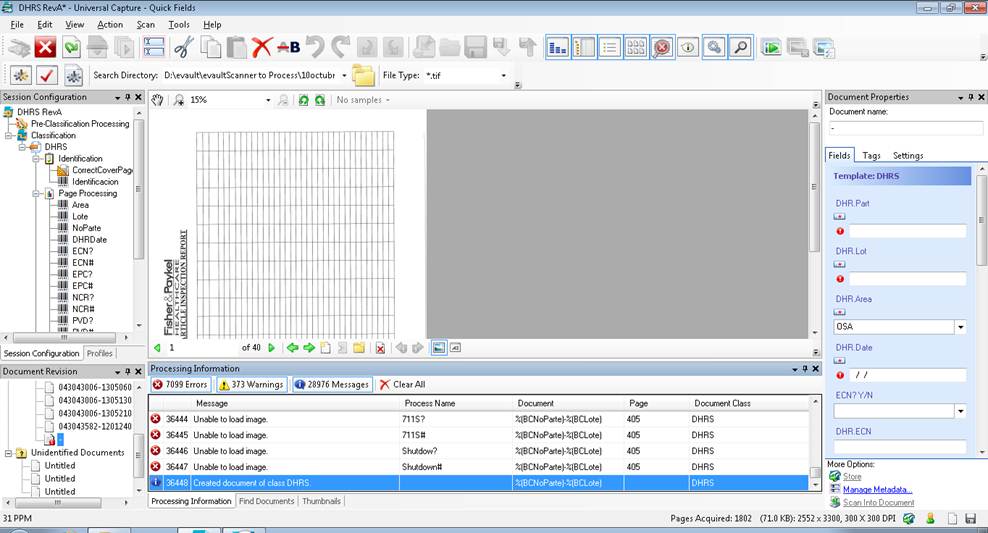
Task: Toggle the 373 Warnings filter
Action: (251, 384)
